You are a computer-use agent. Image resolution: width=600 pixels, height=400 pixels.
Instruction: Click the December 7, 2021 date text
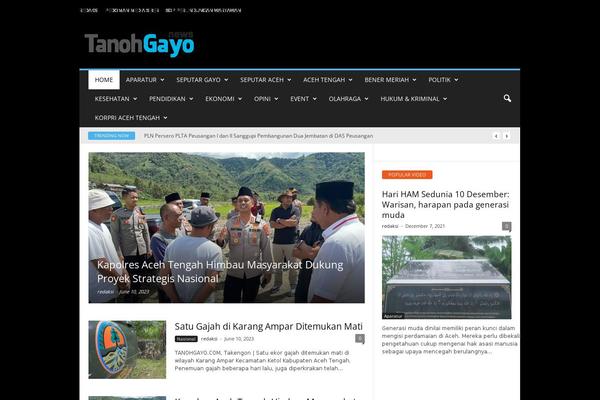[425, 226]
